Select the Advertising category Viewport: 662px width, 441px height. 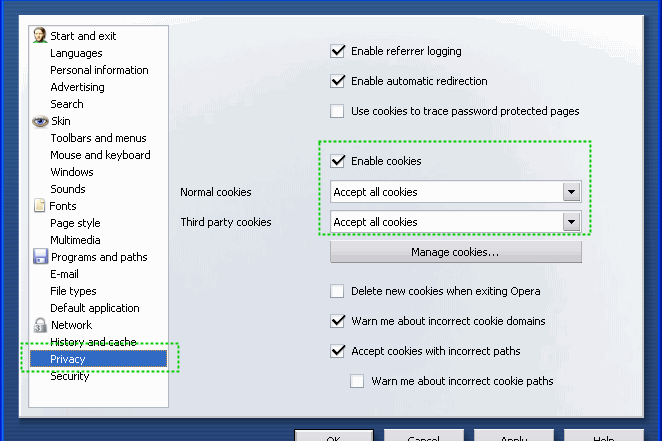(77, 87)
